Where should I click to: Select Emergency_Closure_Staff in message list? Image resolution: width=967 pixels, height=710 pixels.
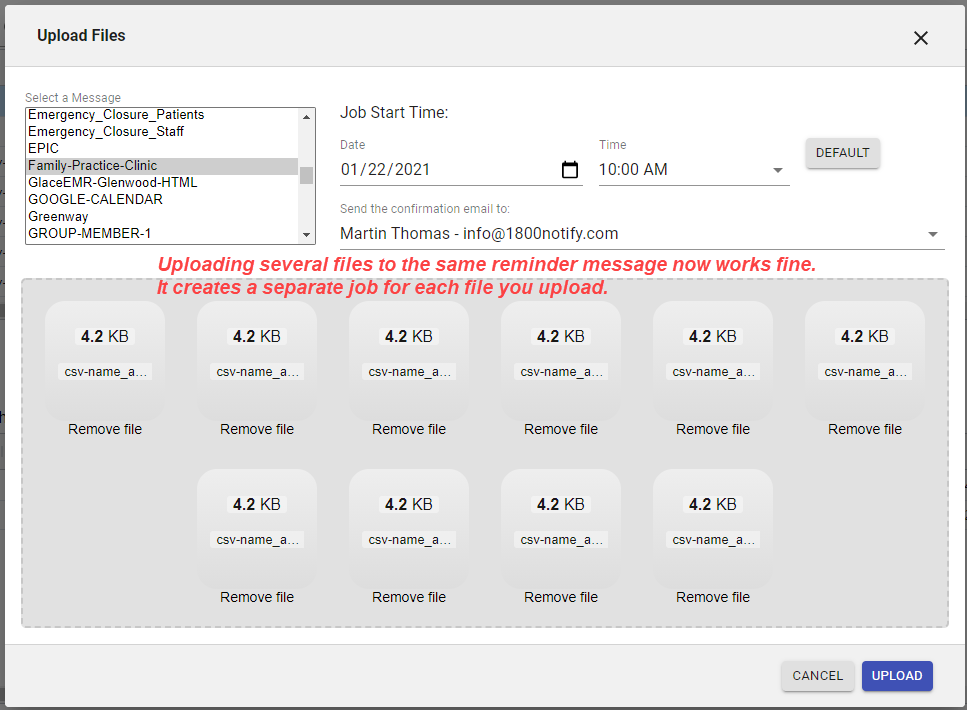pos(106,132)
